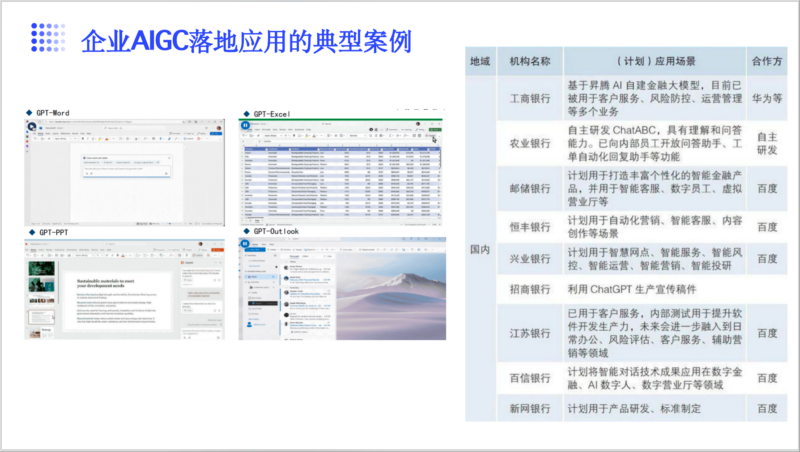
Task: Click 百度 in the 江苏银行 row
Action: pyautogui.click(x=767, y=333)
